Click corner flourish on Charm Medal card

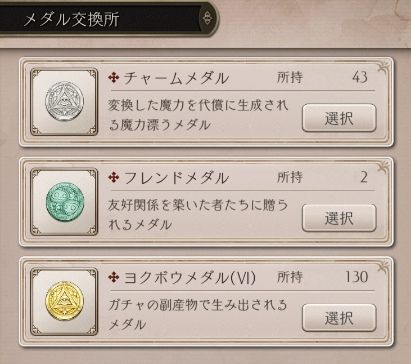coord(384,66)
